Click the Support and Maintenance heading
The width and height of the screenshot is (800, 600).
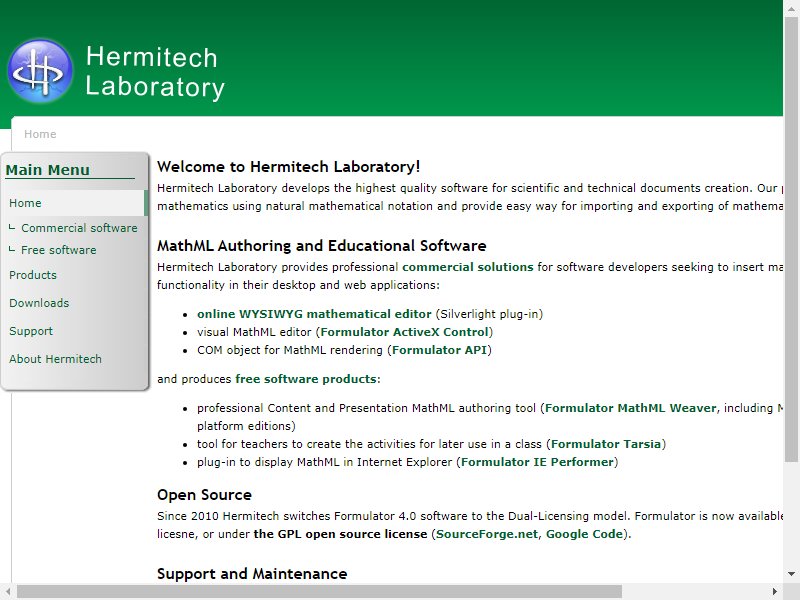(252, 574)
